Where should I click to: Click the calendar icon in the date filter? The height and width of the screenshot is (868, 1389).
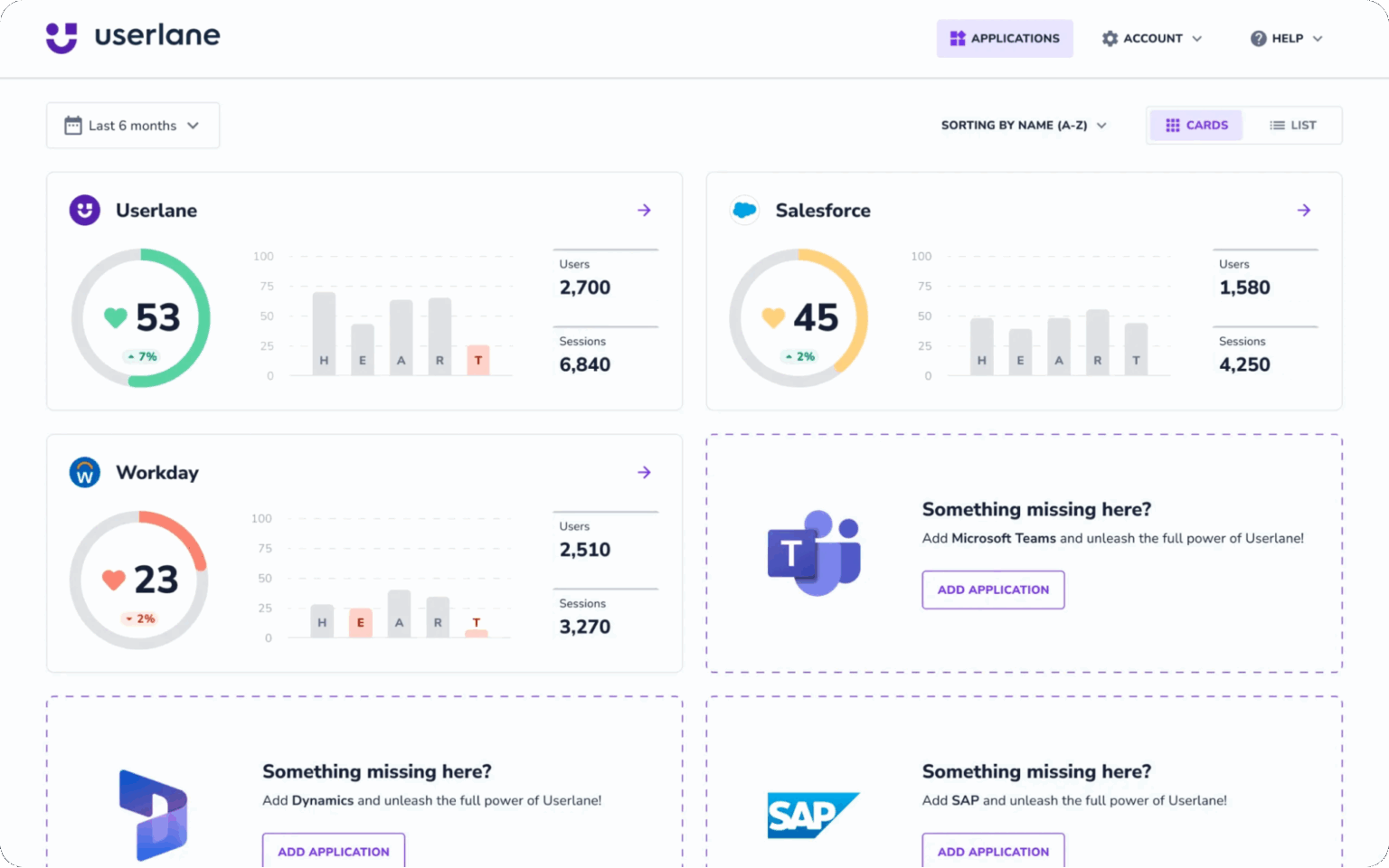click(x=74, y=125)
